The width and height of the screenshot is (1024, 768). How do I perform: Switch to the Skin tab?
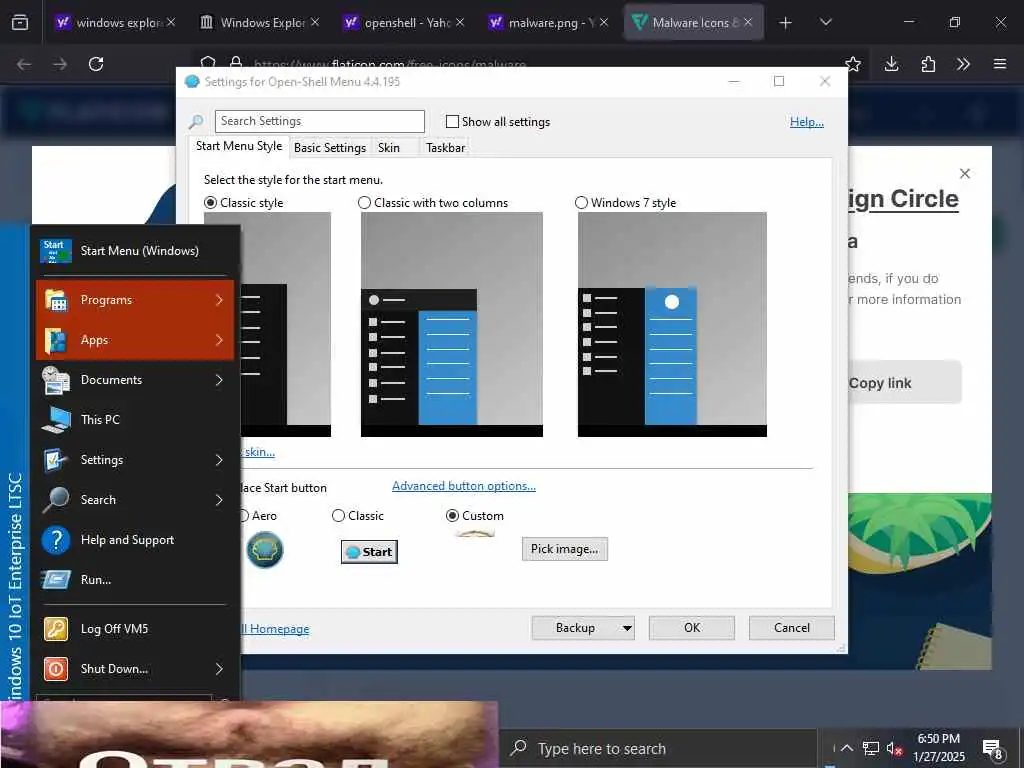click(389, 148)
